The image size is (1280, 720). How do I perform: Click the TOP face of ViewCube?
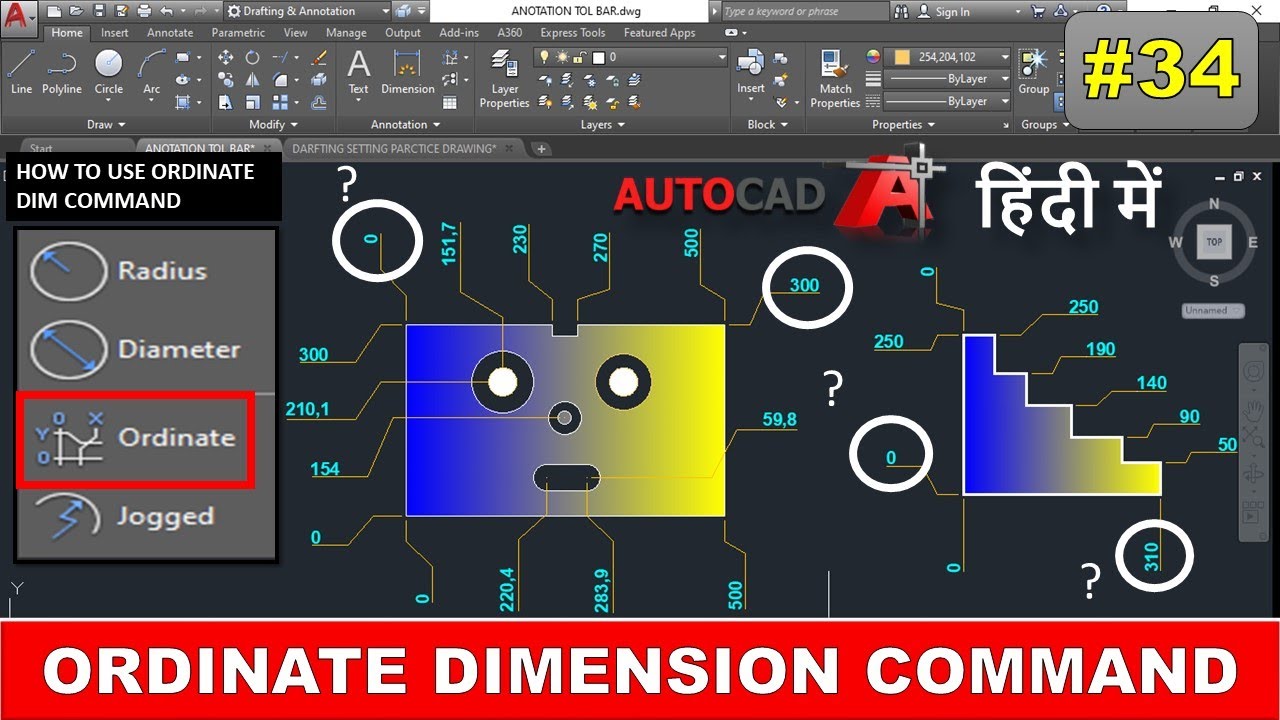pos(1214,241)
